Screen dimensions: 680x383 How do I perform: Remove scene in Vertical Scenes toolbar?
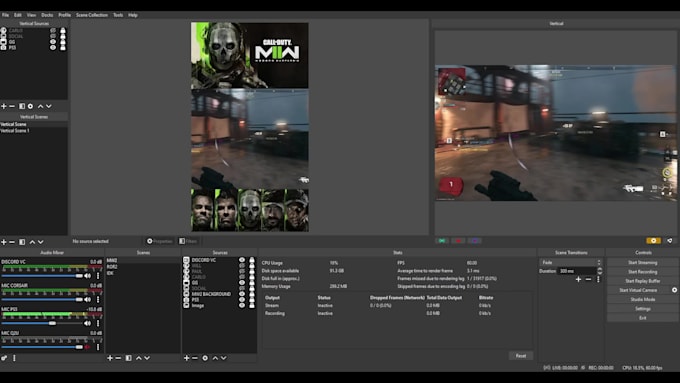point(12,242)
